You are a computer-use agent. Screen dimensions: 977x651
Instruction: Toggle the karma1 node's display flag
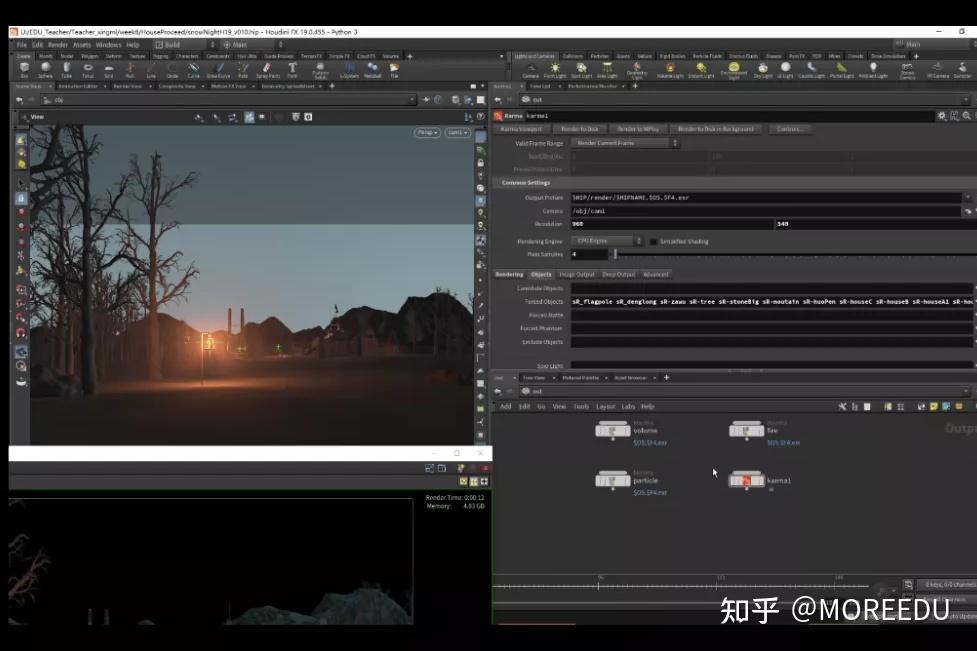[x=762, y=481]
